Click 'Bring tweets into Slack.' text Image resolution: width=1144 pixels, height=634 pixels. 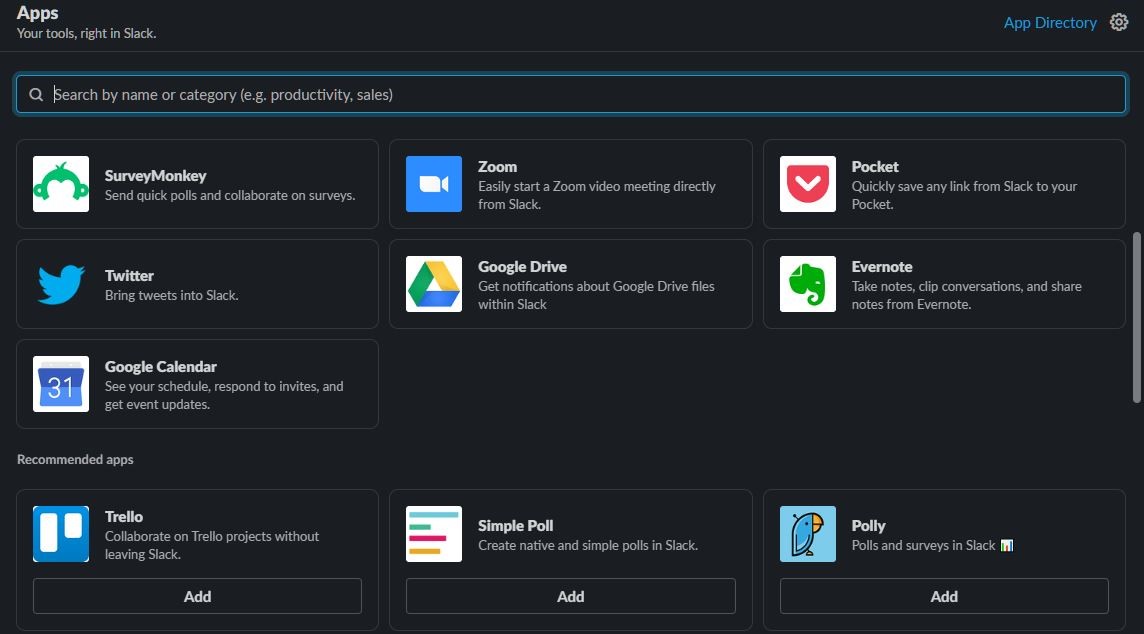point(171,295)
